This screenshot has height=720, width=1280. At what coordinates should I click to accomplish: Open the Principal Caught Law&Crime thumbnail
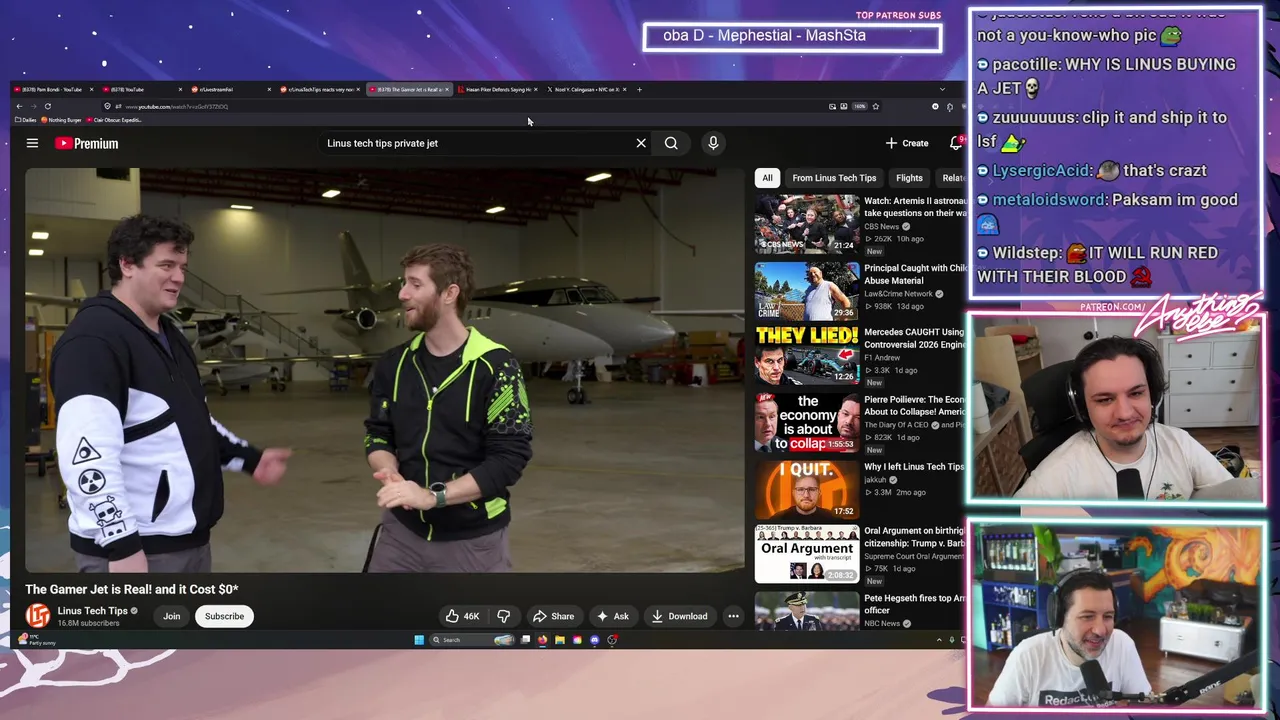coord(807,290)
